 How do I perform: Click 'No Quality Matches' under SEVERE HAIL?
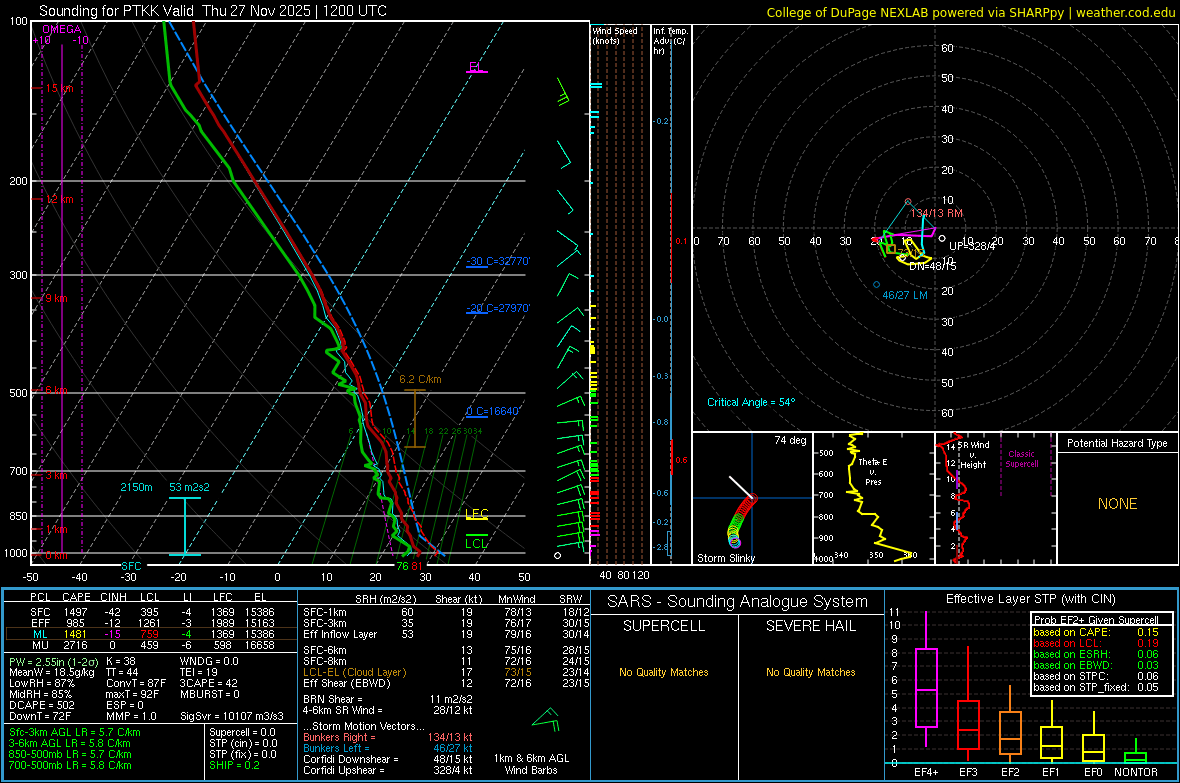(810, 672)
